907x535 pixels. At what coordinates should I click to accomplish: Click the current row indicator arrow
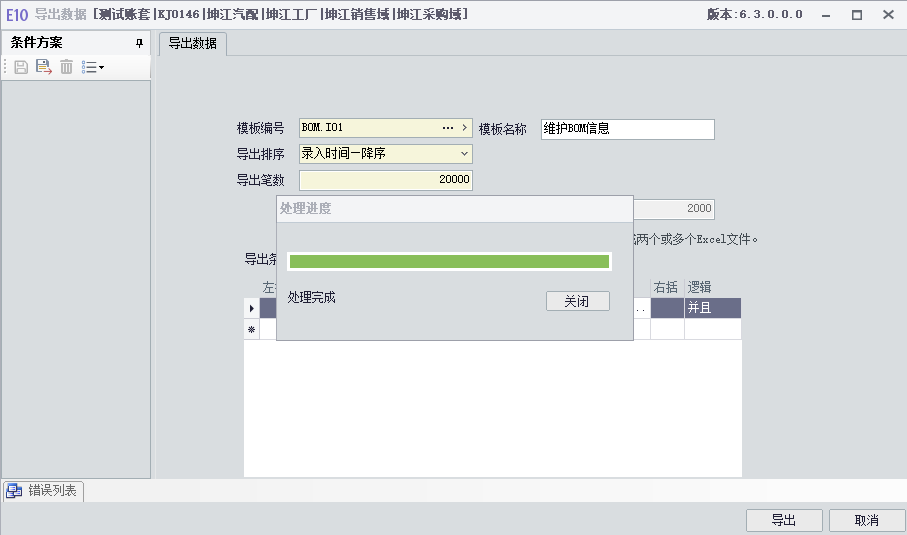pyautogui.click(x=252, y=308)
